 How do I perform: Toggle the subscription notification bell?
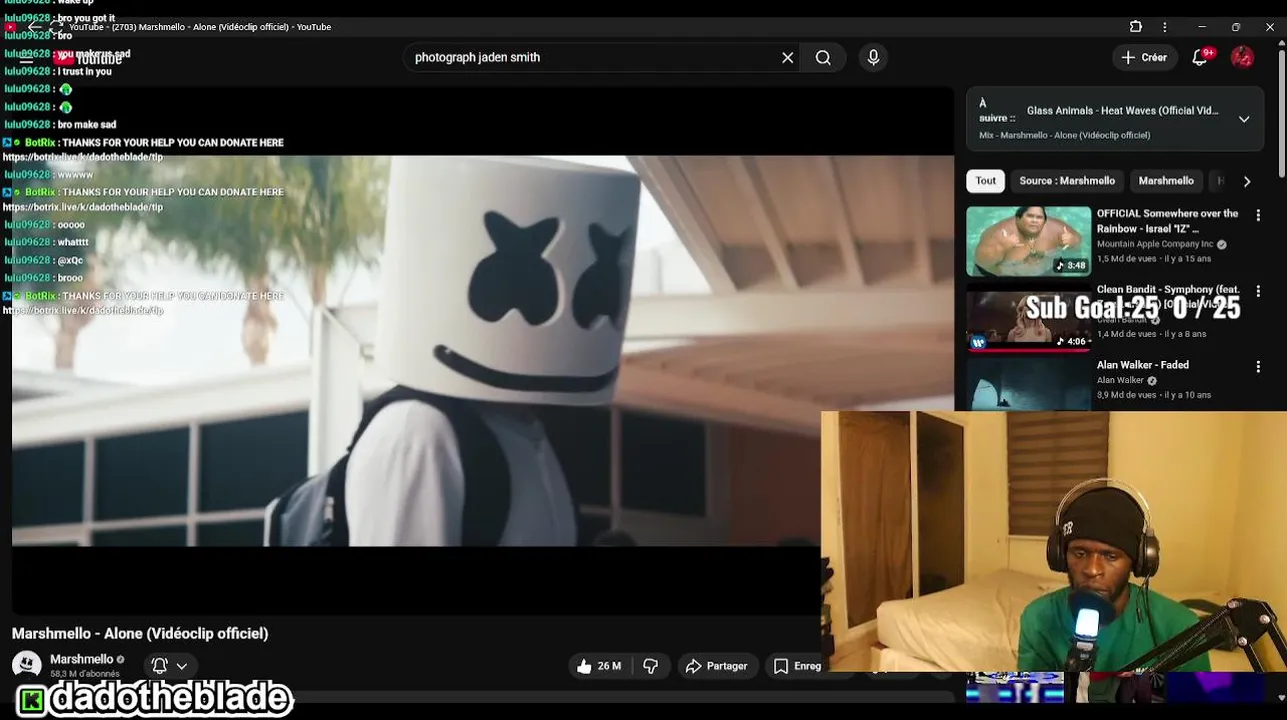point(159,665)
